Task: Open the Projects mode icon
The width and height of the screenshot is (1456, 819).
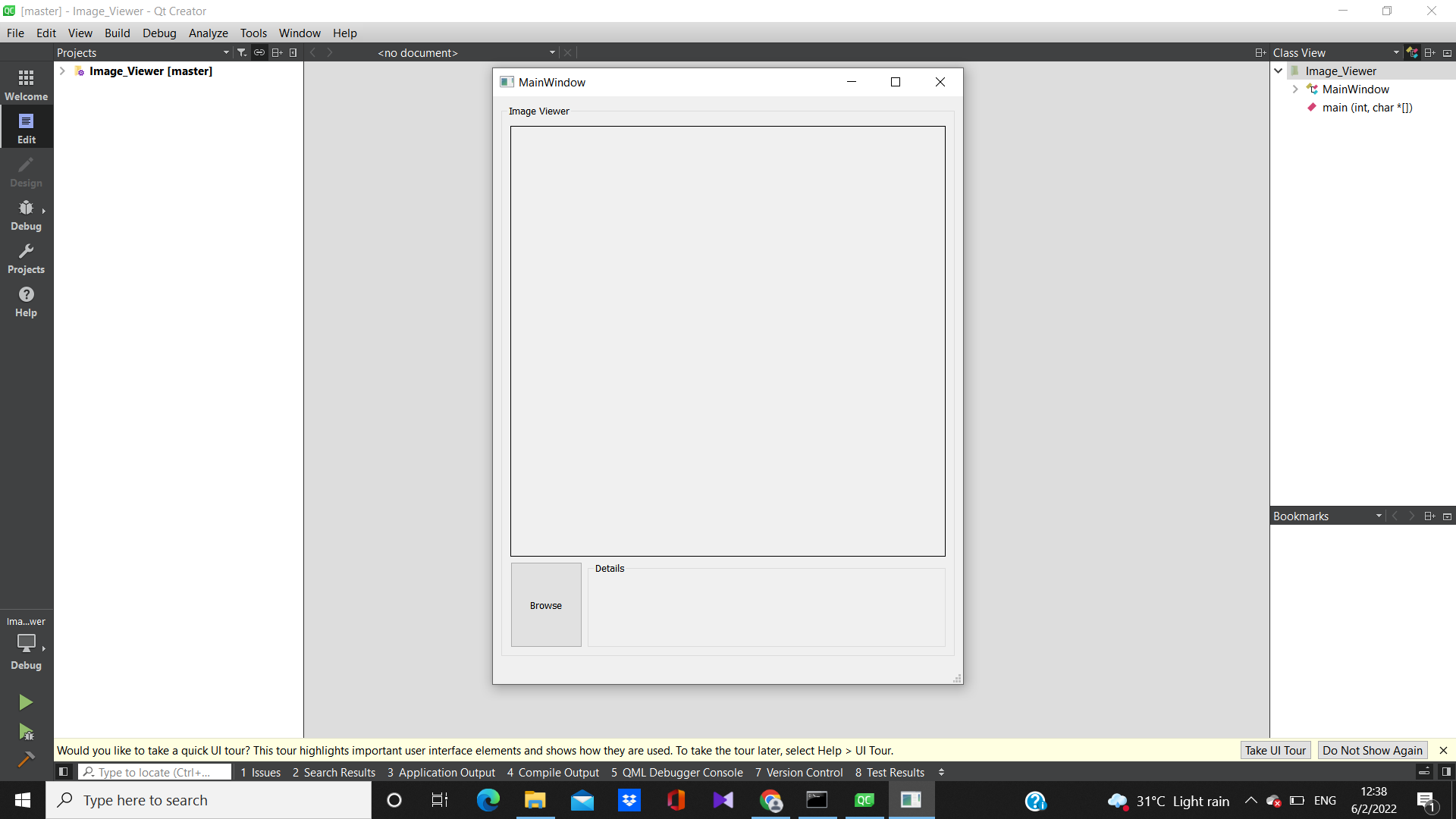Action: [x=26, y=258]
